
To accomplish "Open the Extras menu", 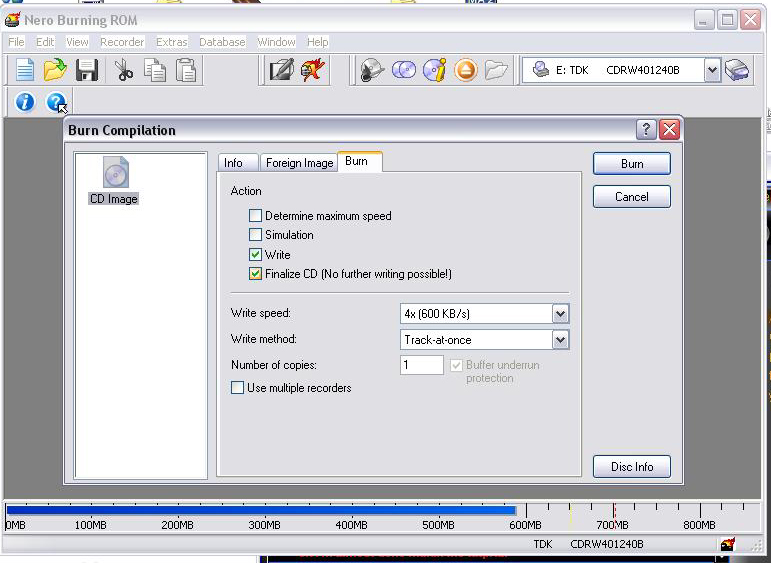I will [x=172, y=42].
